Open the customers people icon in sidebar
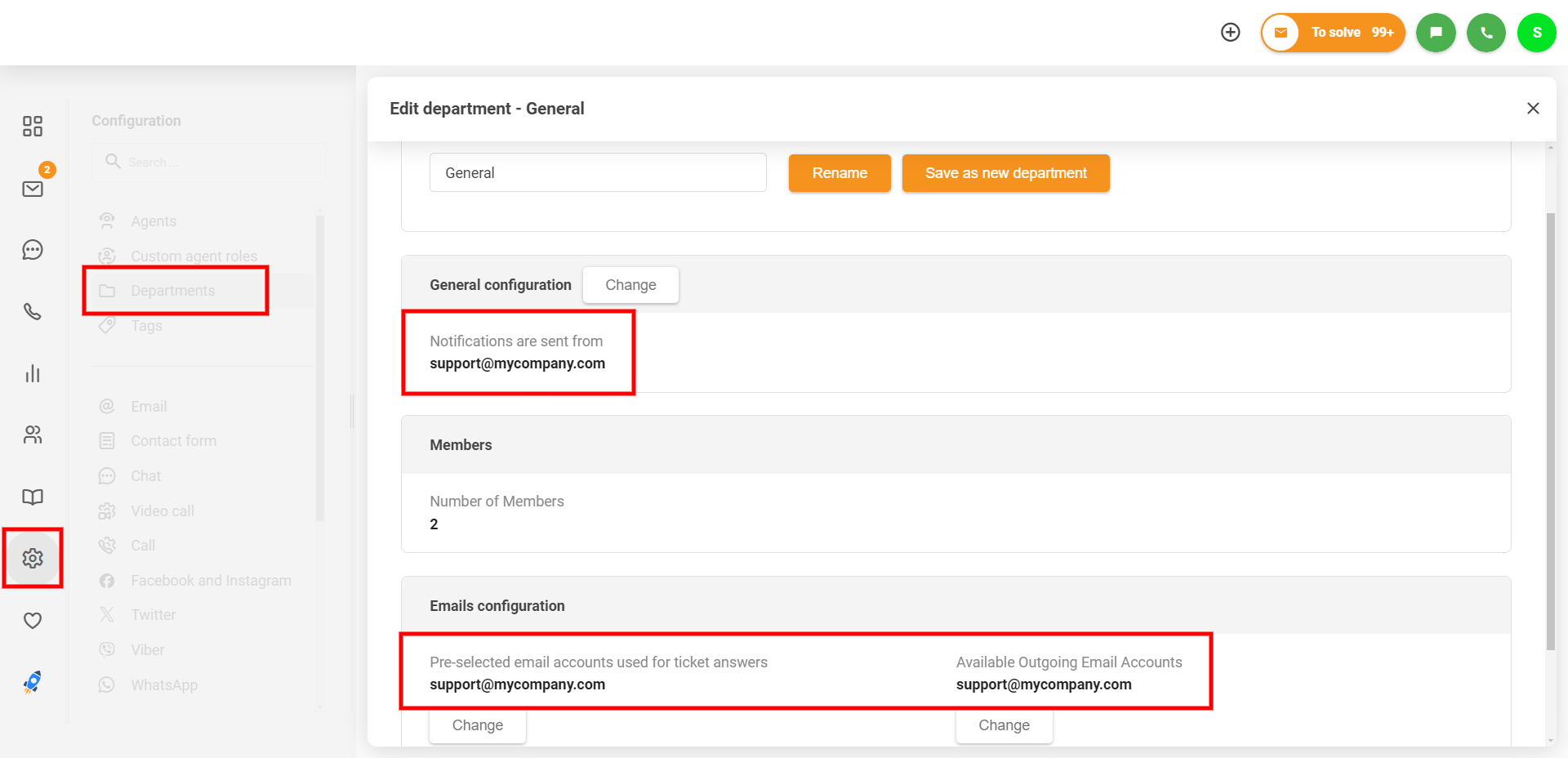The width and height of the screenshot is (1568, 758). coord(33,435)
